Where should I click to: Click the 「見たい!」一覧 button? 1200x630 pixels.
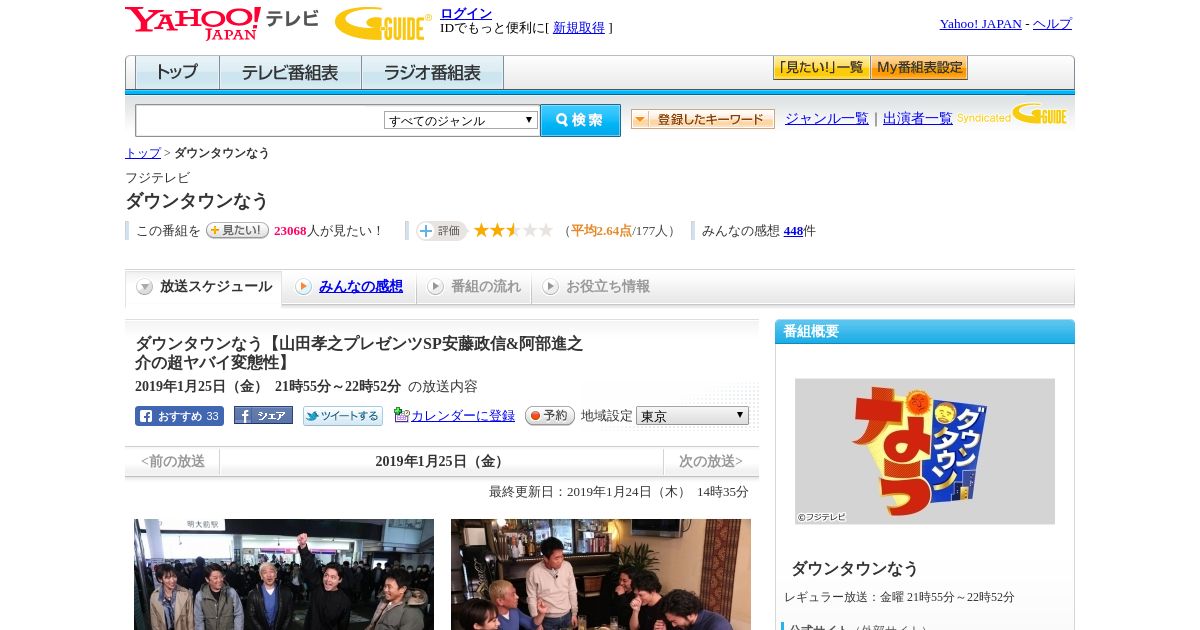coord(821,68)
